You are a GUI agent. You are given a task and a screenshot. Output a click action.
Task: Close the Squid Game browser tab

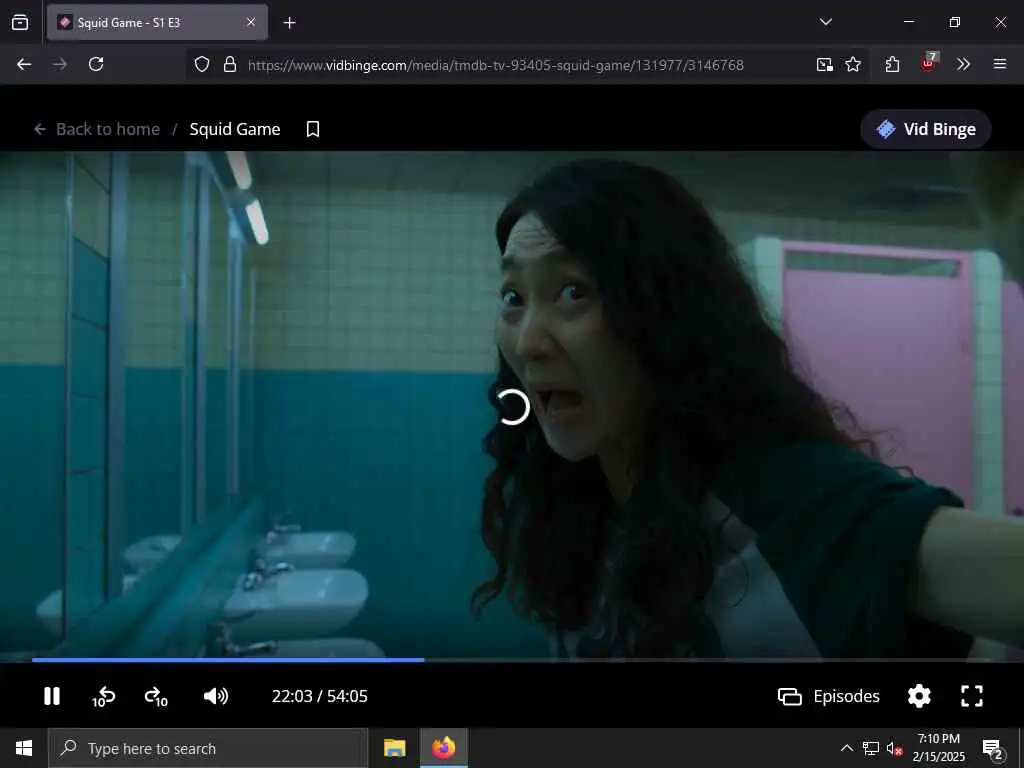251,23
